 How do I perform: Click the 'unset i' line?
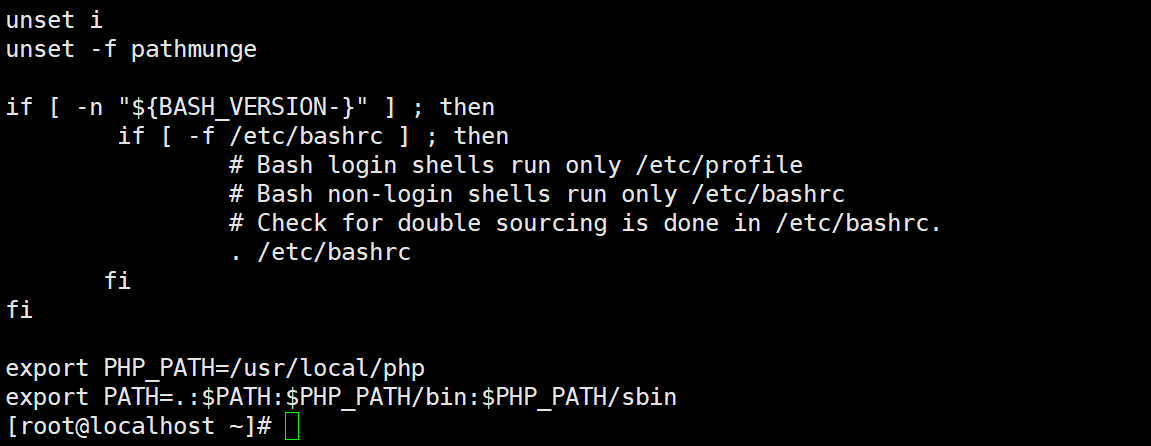54,20
